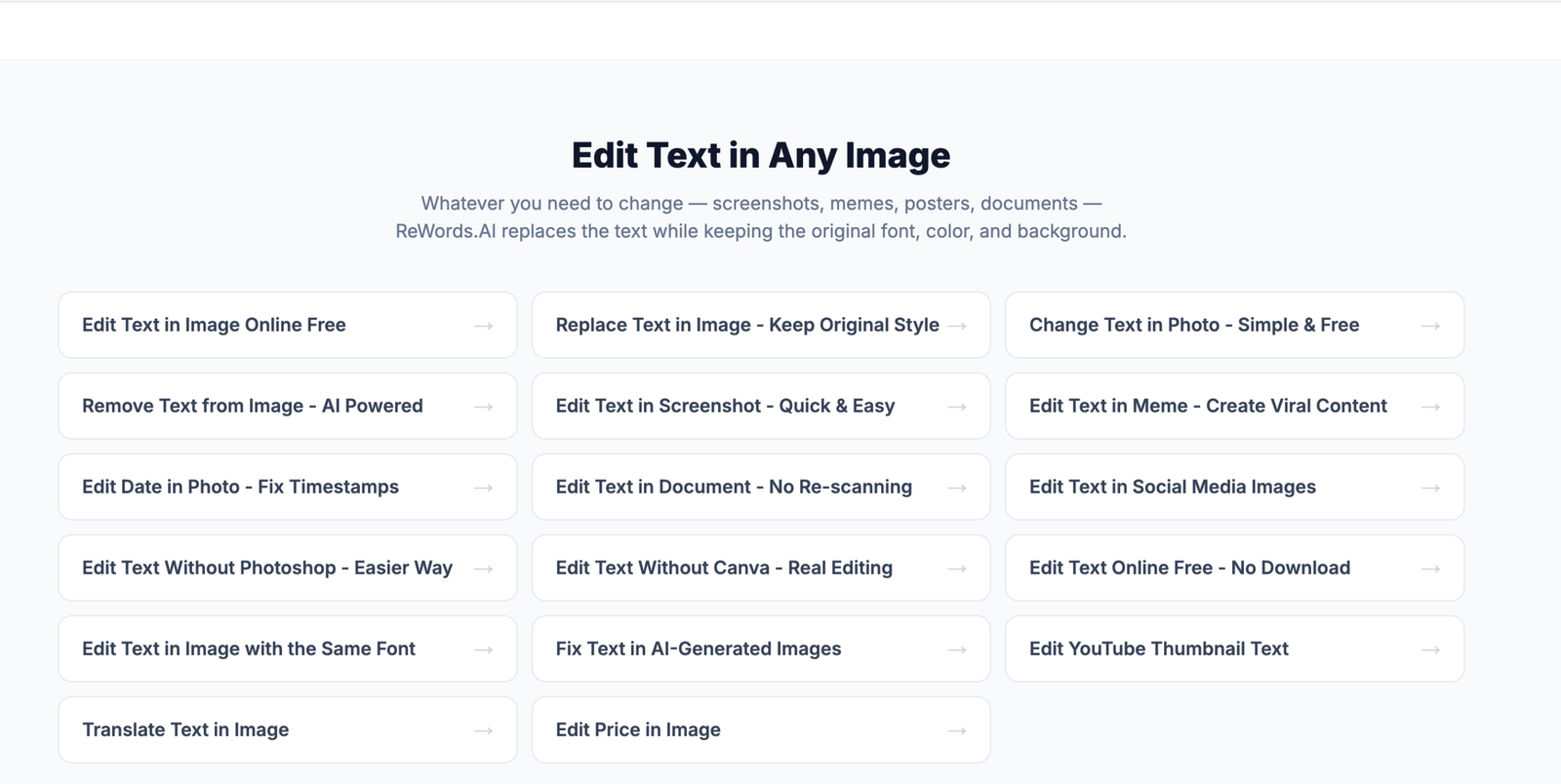The height and width of the screenshot is (784, 1561).
Task: Select Edit Date in Photo - Fix Timestamps
Action: [x=288, y=487]
